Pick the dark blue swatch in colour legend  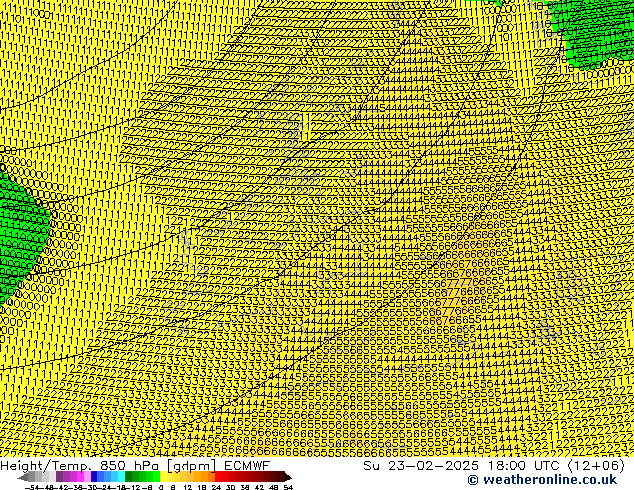pos(94,476)
